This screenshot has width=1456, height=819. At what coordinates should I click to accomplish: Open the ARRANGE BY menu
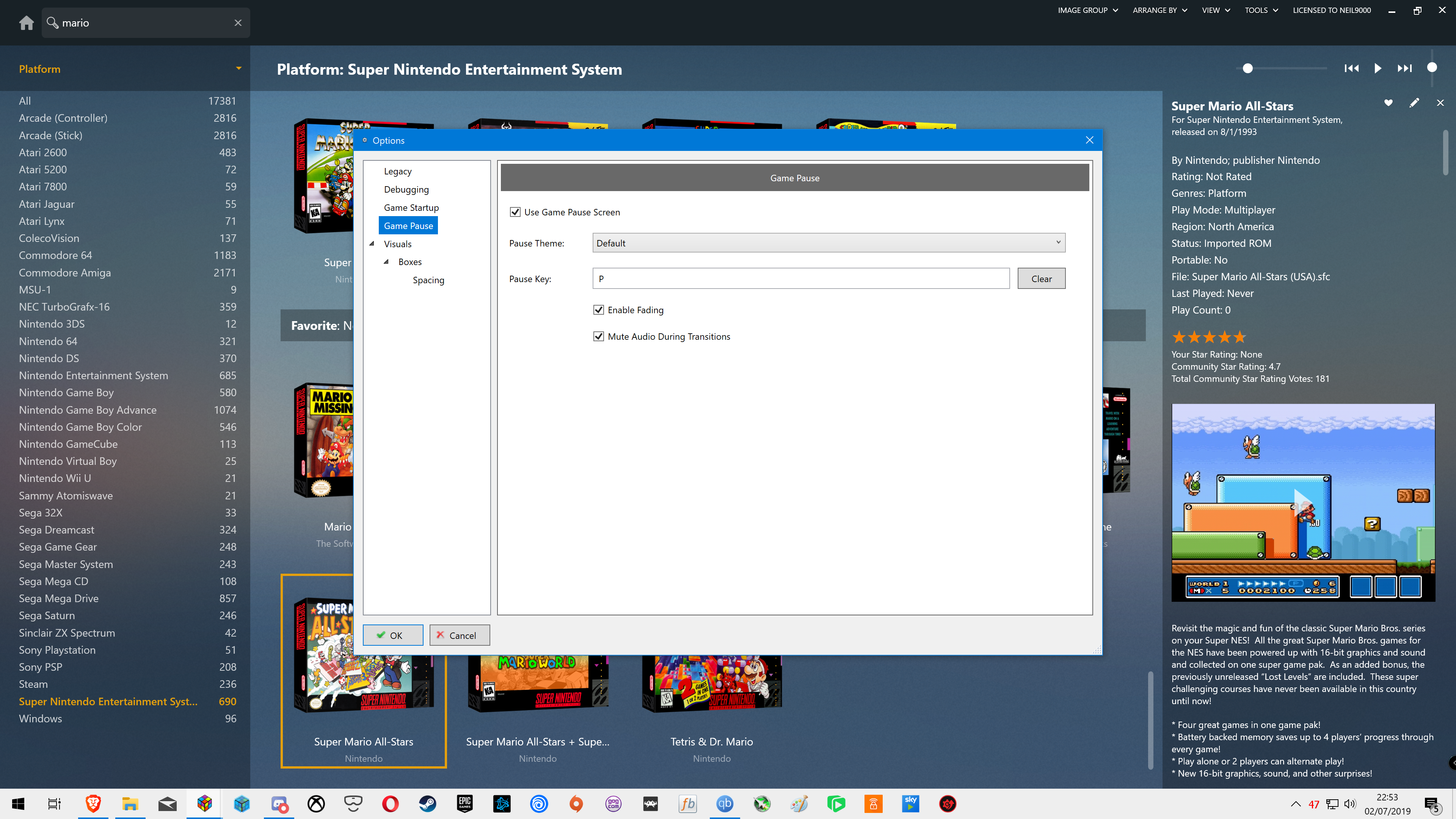click(x=1160, y=10)
